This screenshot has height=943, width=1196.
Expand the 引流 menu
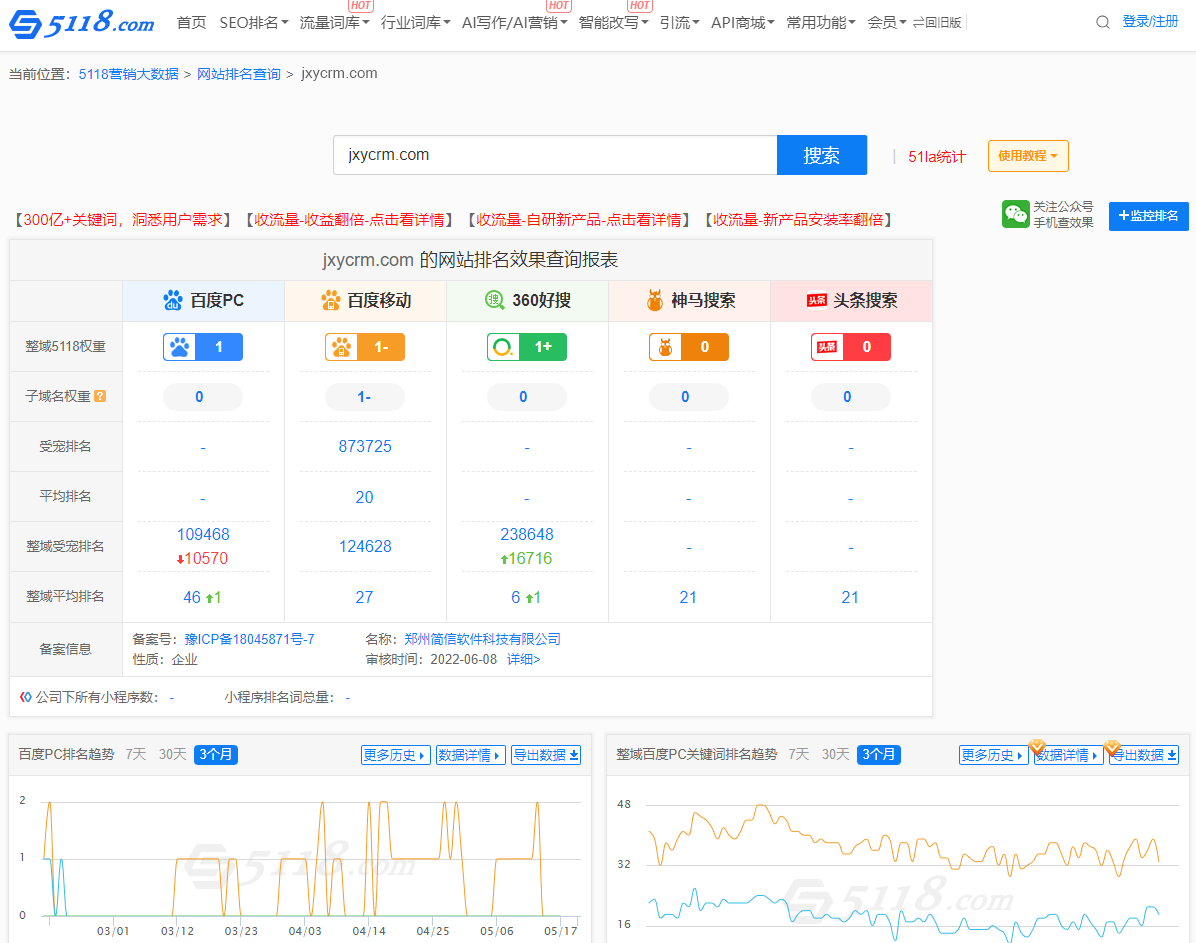click(679, 23)
